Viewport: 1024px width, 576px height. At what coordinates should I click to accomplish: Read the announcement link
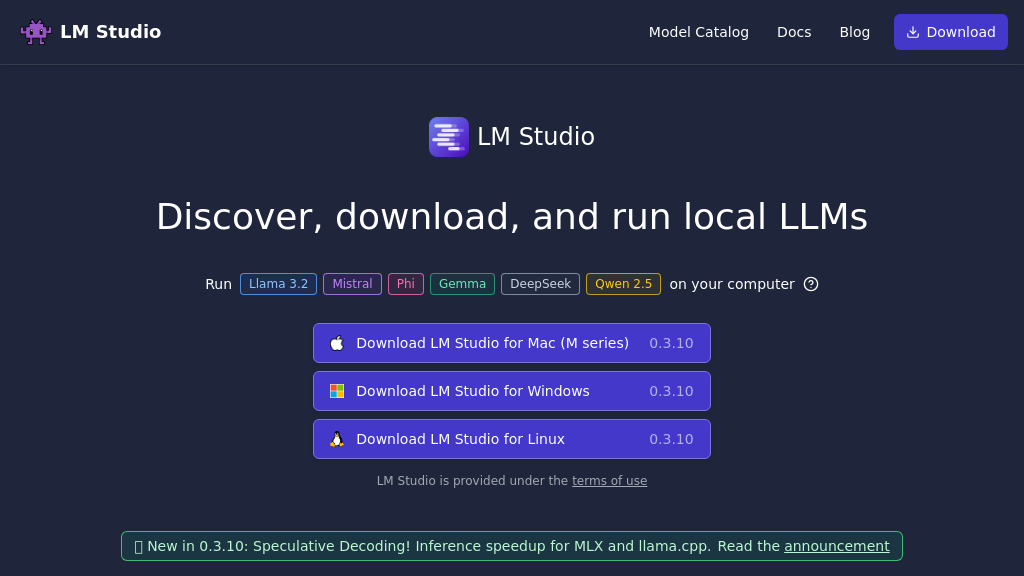[837, 546]
